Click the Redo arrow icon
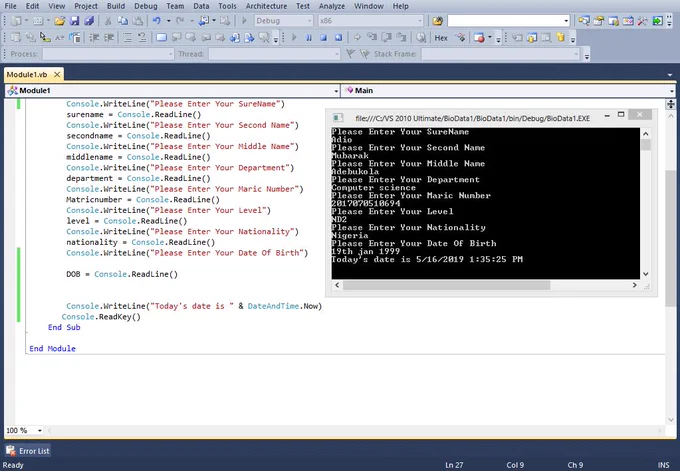This screenshot has width=680, height=471. click(180, 21)
